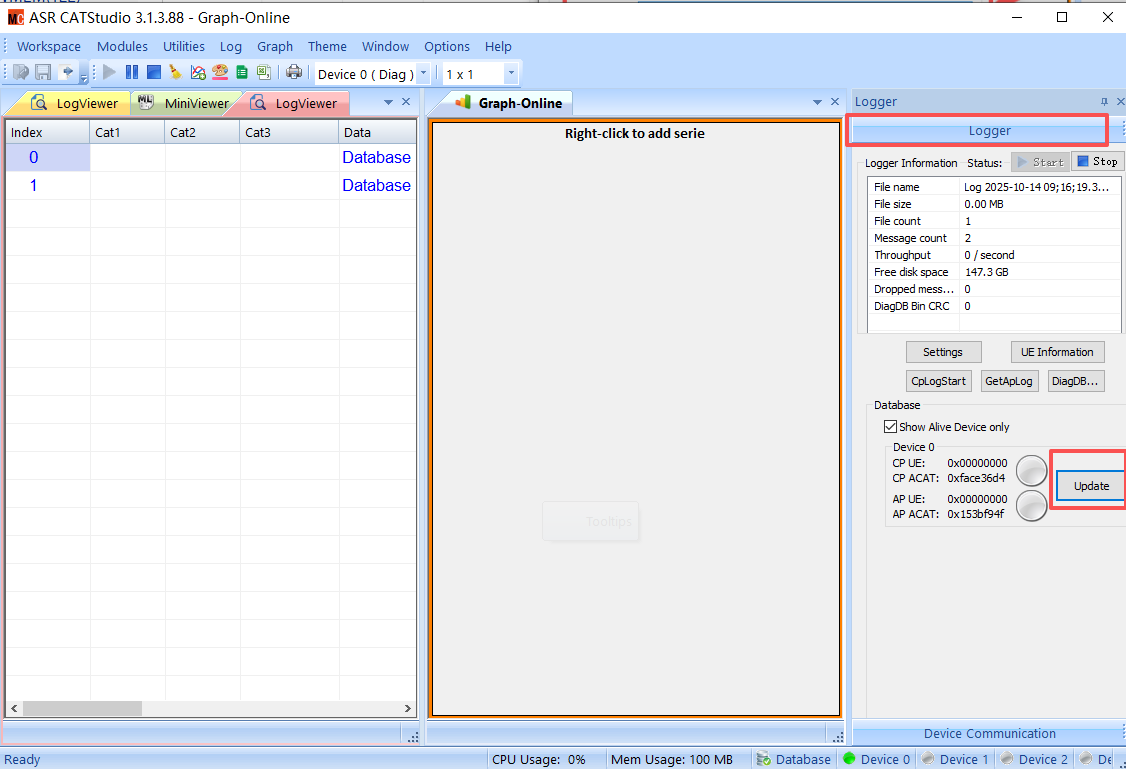Open tab list dropdown in Graph-Online pane
The width and height of the screenshot is (1126, 769).
pyautogui.click(x=817, y=103)
